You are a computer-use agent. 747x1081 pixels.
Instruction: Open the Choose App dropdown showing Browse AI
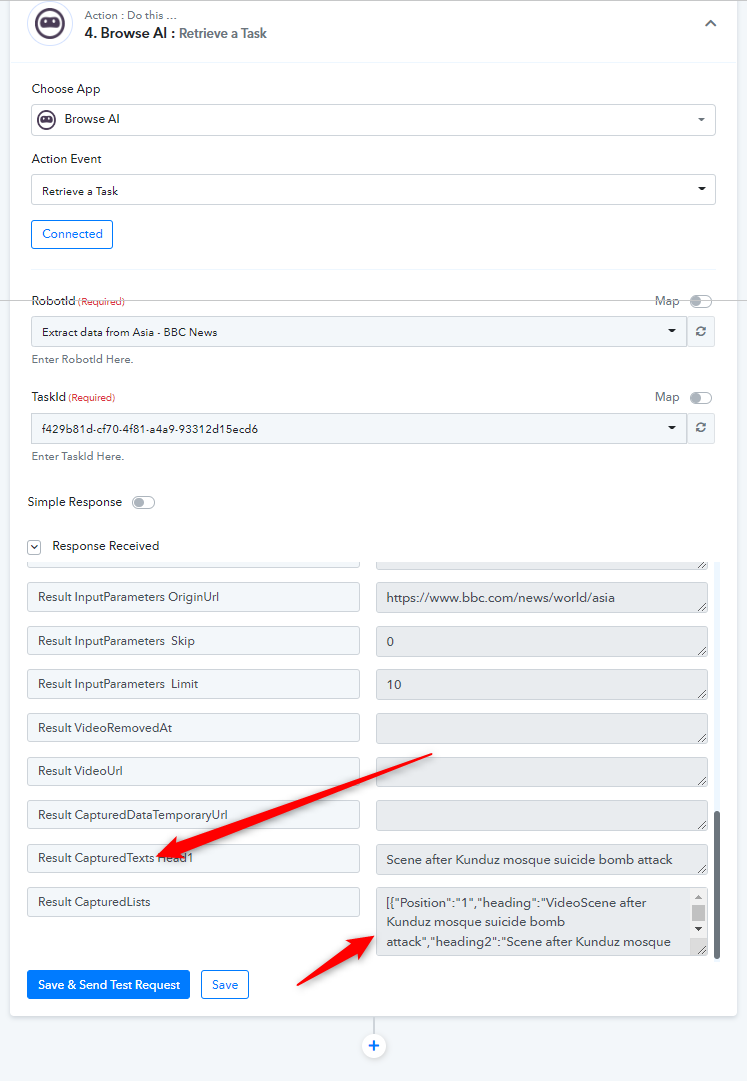pyautogui.click(x=374, y=120)
